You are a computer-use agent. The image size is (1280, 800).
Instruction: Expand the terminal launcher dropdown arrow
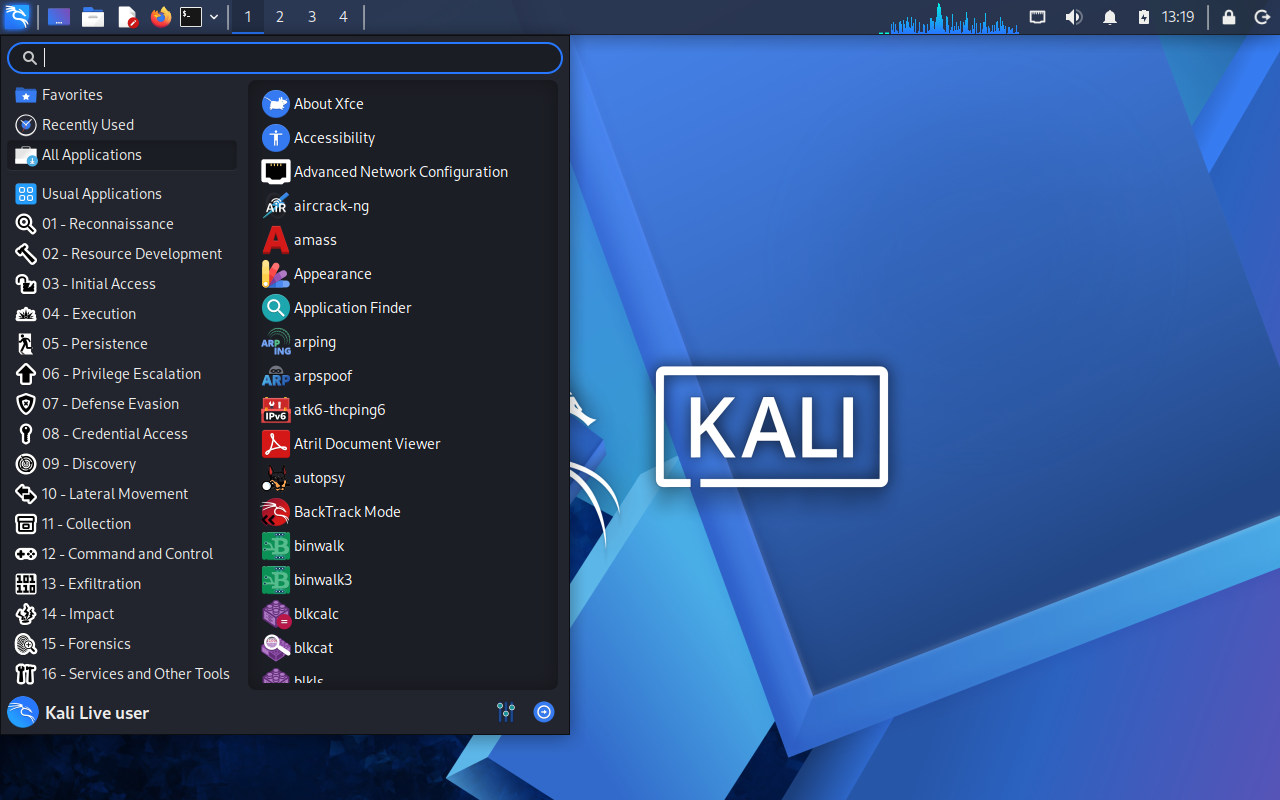pyautogui.click(x=214, y=17)
